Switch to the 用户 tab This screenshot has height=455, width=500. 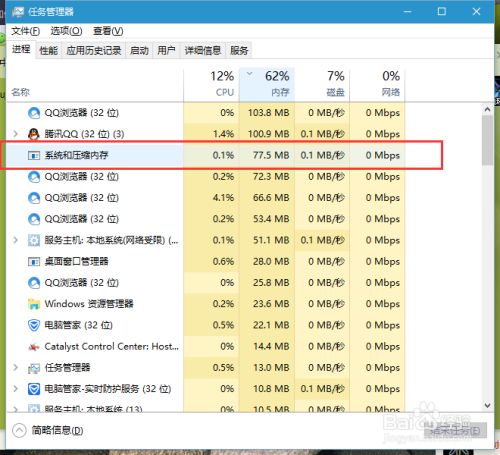[x=166, y=50]
